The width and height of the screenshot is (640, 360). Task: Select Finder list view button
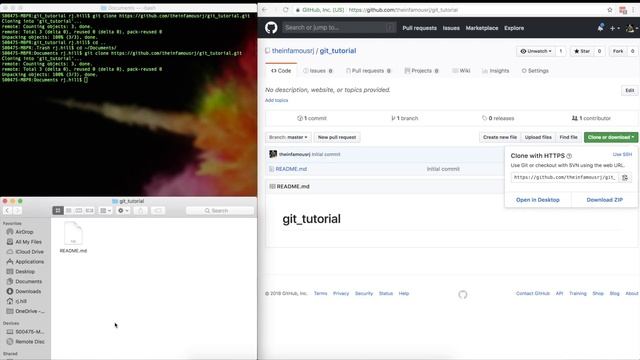[x=69, y=211]
